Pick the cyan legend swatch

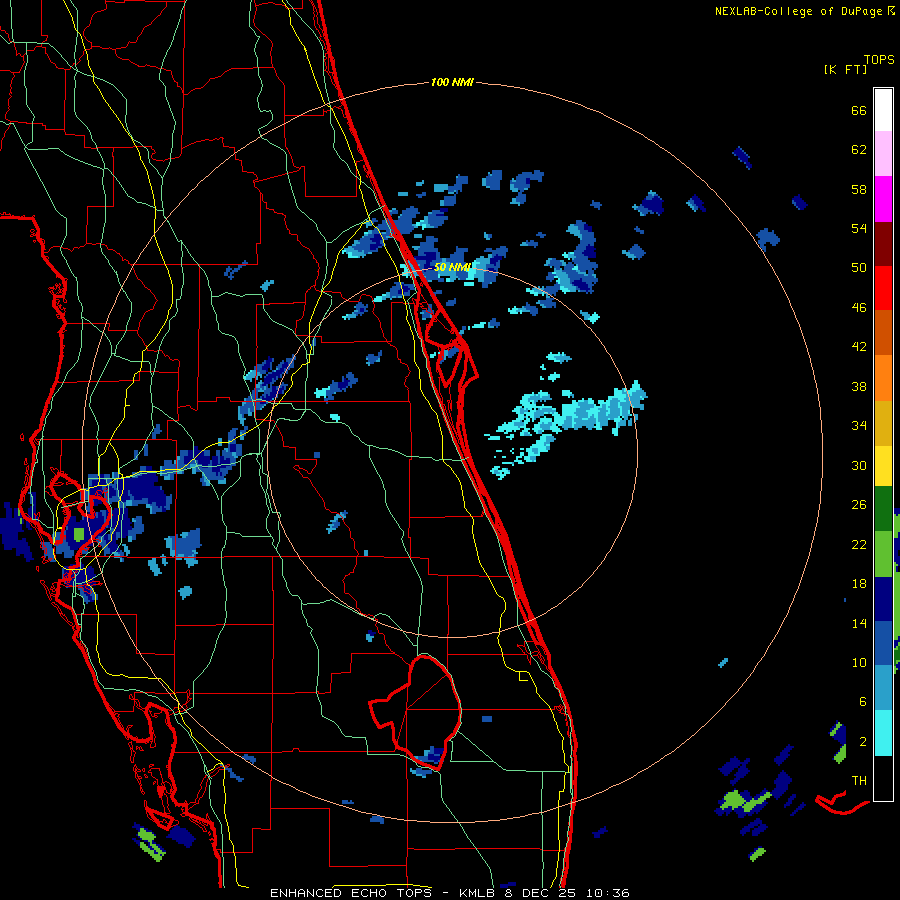tap(883, 733)
